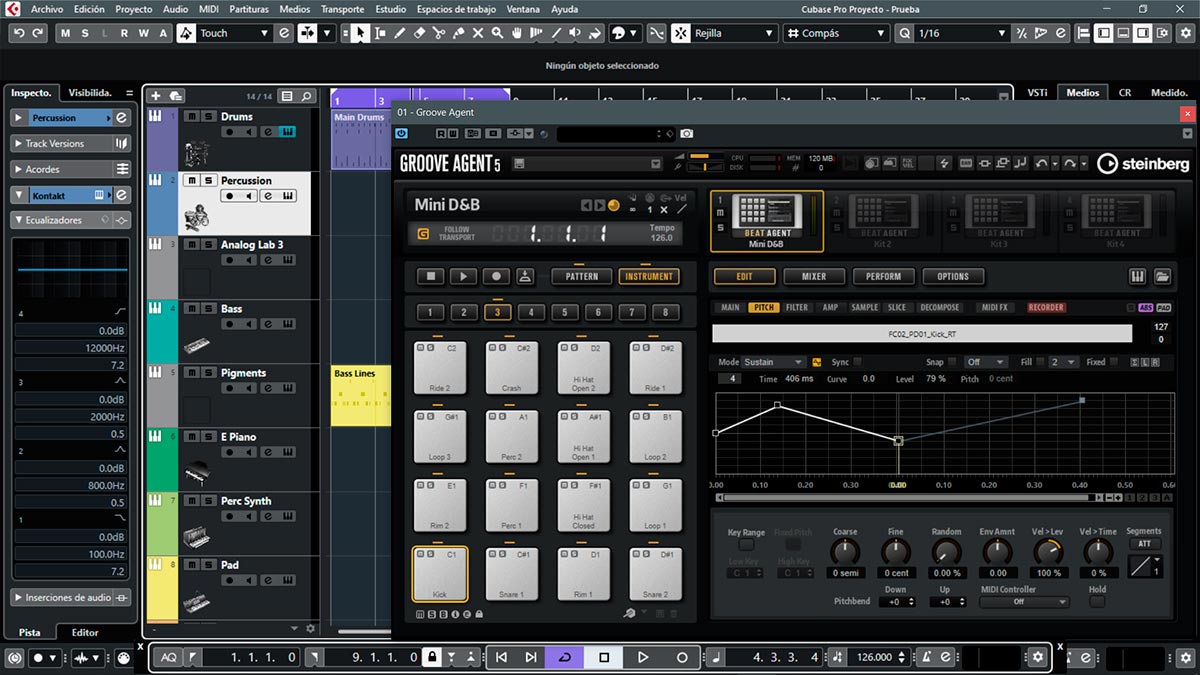This screenshot has width=1200, height=675.
Task: Open the Transporte menu
Action: click(342, 9)
